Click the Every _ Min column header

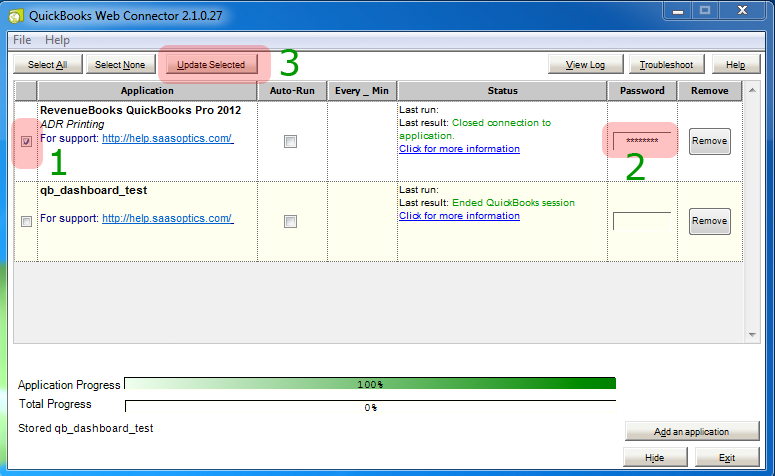[362, 91]
